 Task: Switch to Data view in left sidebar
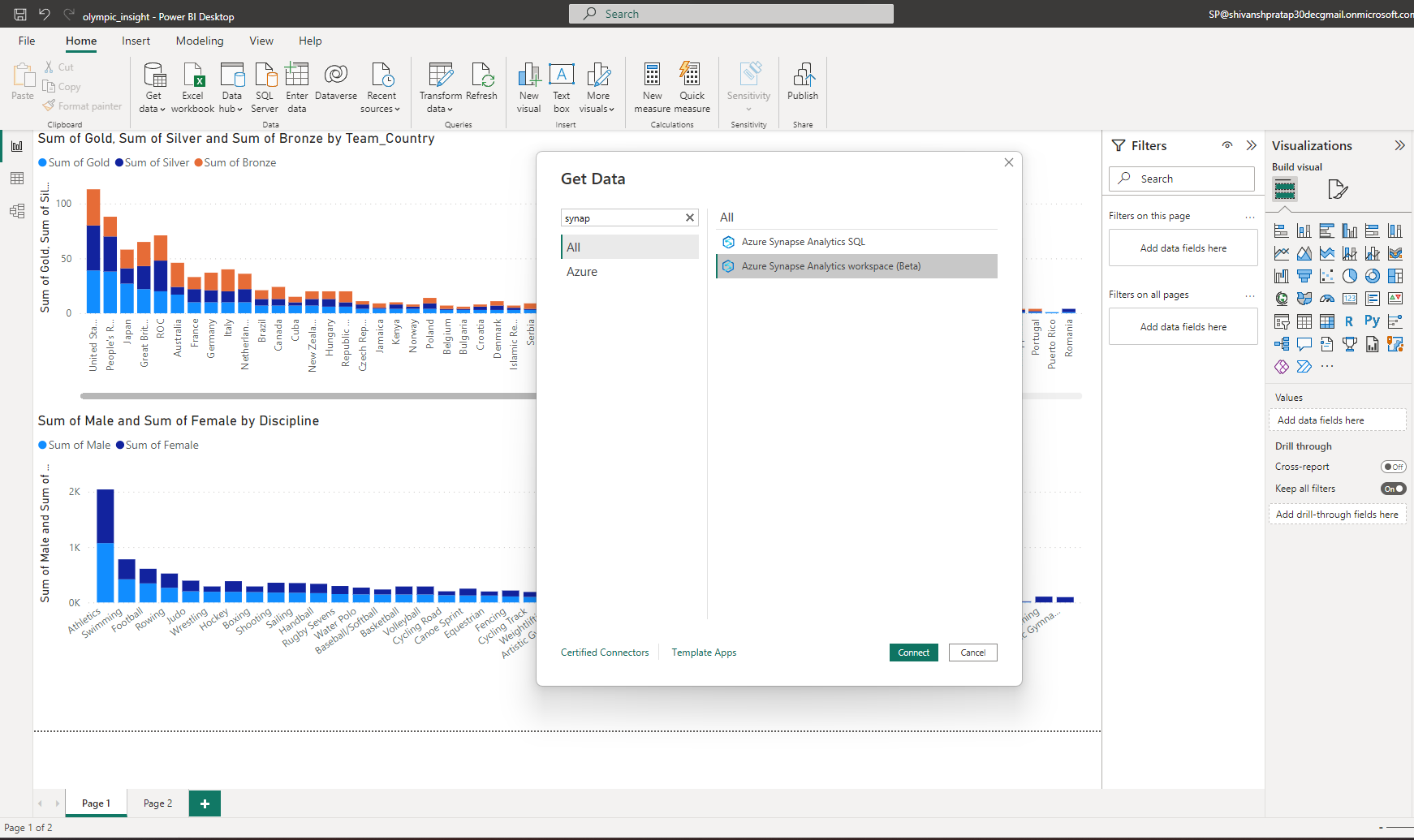17,179
